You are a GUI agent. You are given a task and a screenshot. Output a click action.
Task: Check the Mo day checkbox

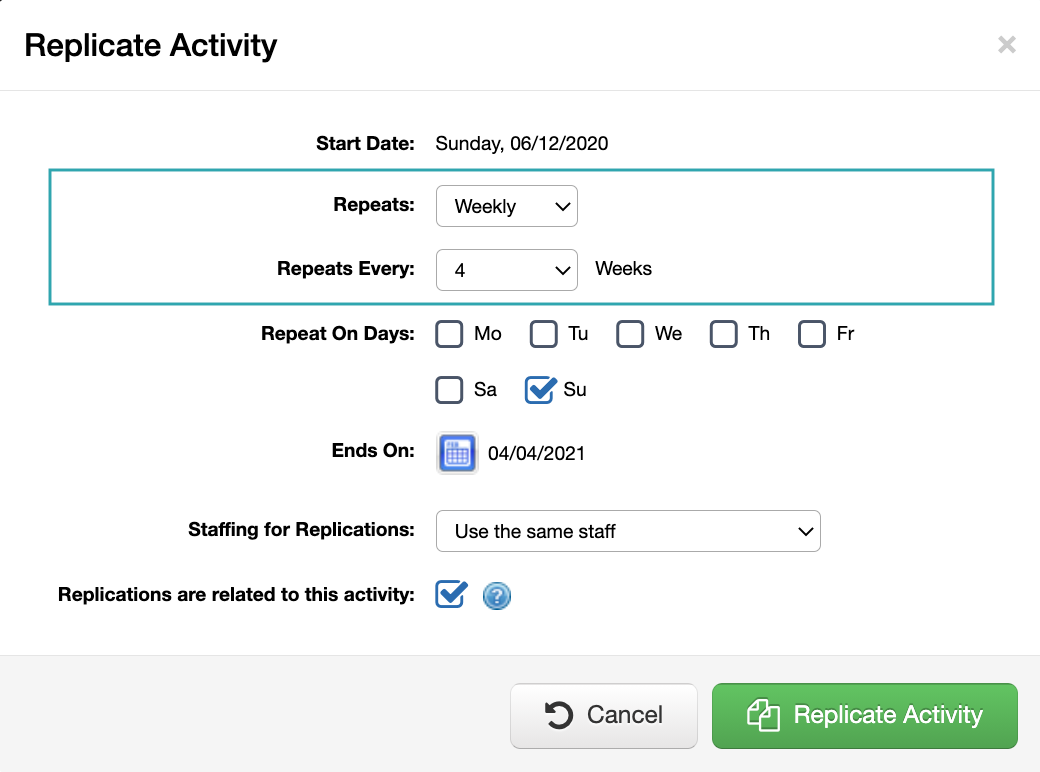(449, 334)
